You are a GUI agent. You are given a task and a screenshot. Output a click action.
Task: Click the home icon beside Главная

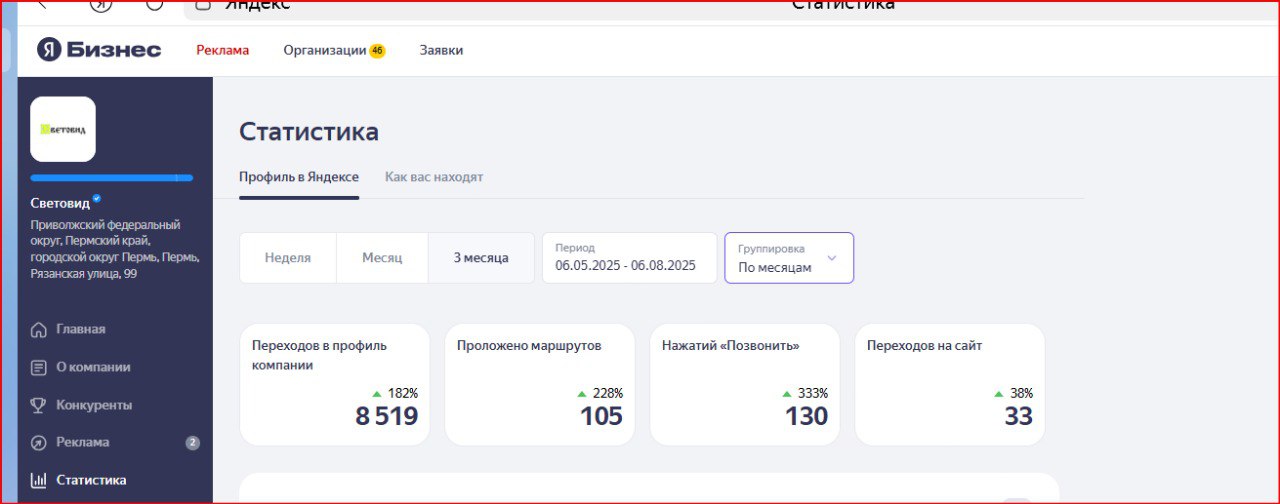(x=39, y=329)
